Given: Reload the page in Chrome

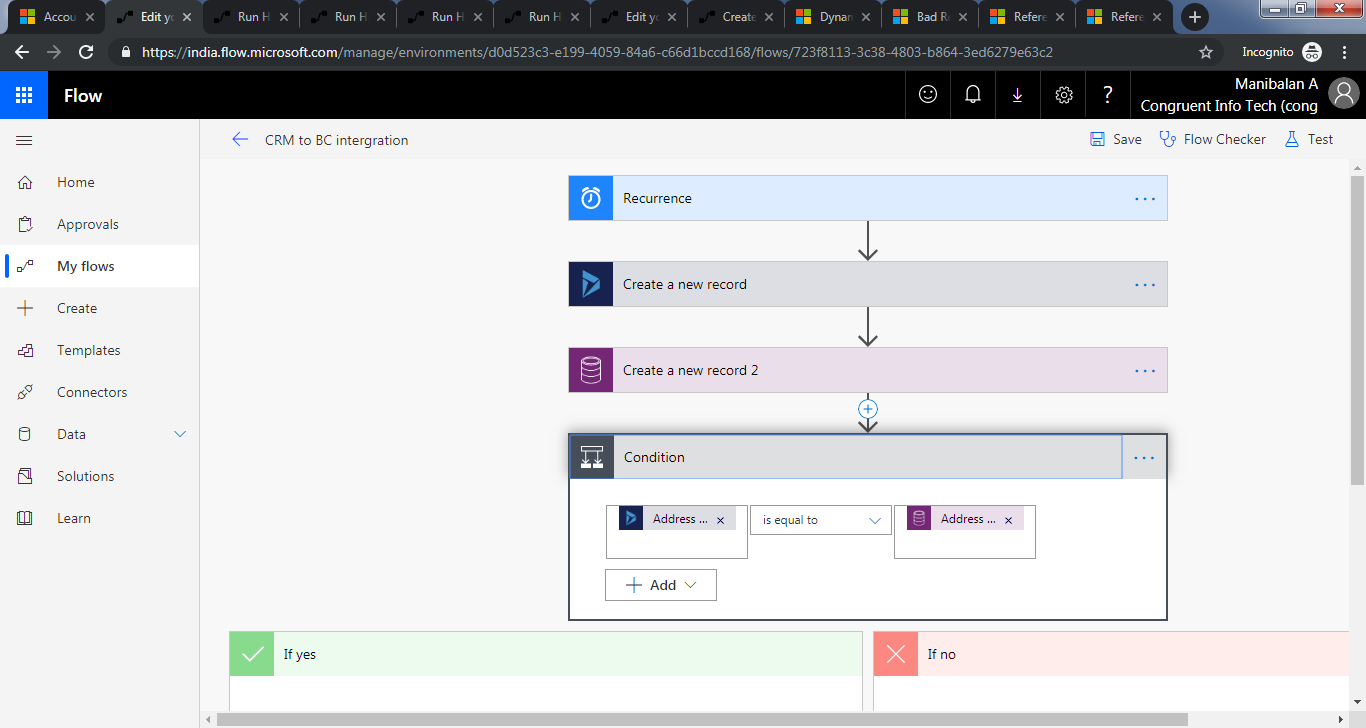Looking at the screenshot, I should [86, 52].
